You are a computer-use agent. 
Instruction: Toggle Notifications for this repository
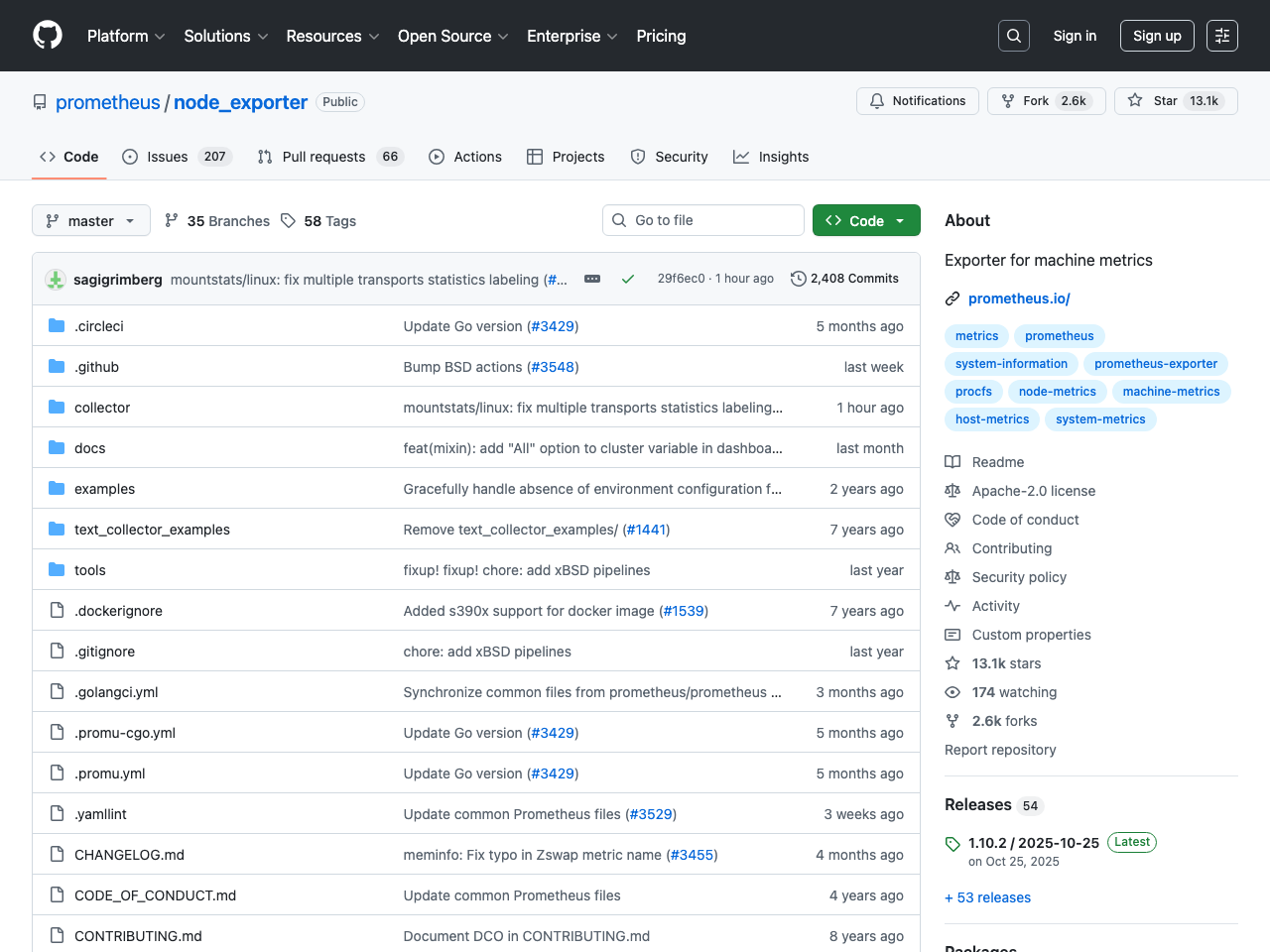(917, 100)
